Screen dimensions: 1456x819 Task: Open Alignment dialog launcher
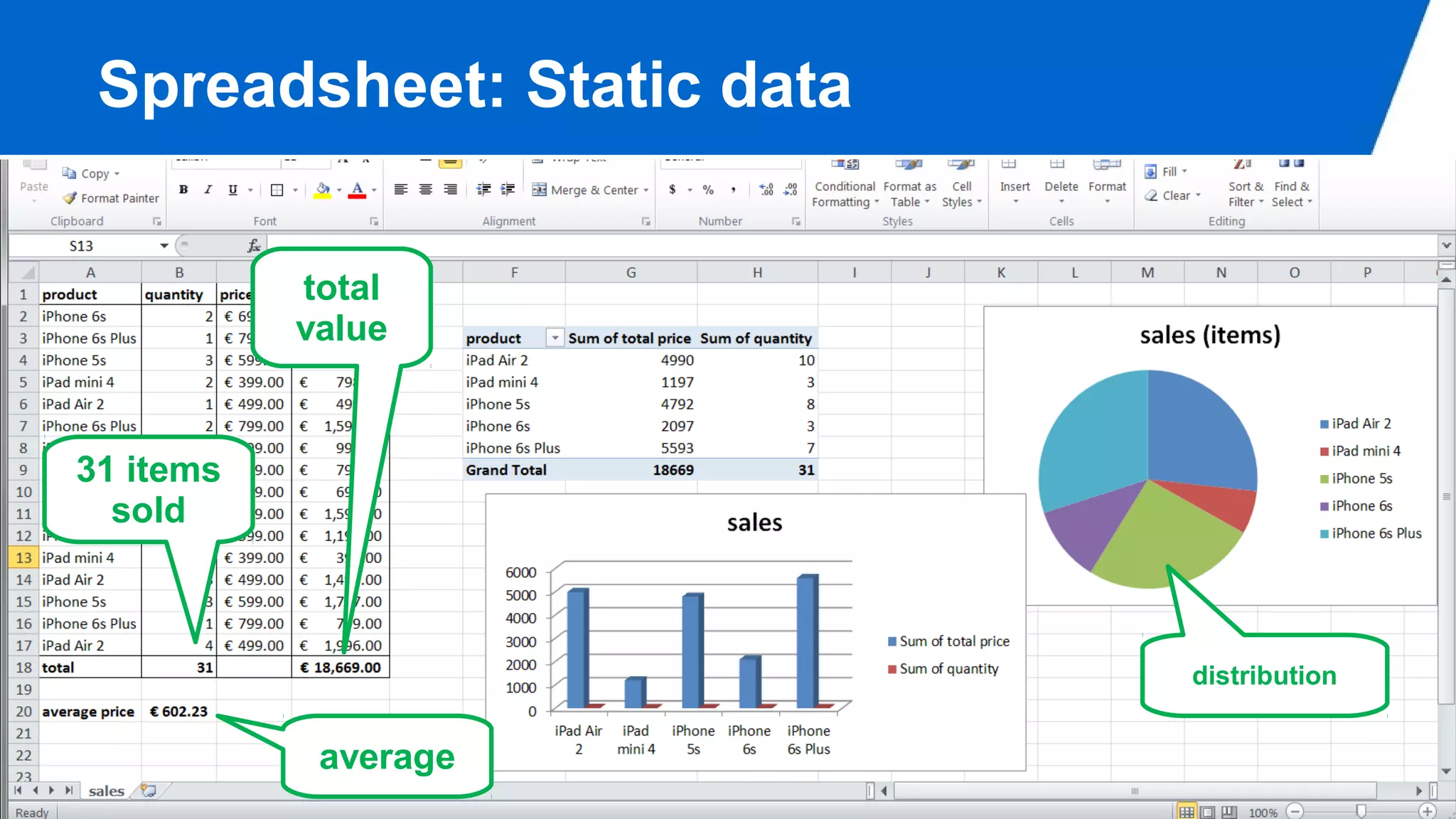tap(646, 222)
